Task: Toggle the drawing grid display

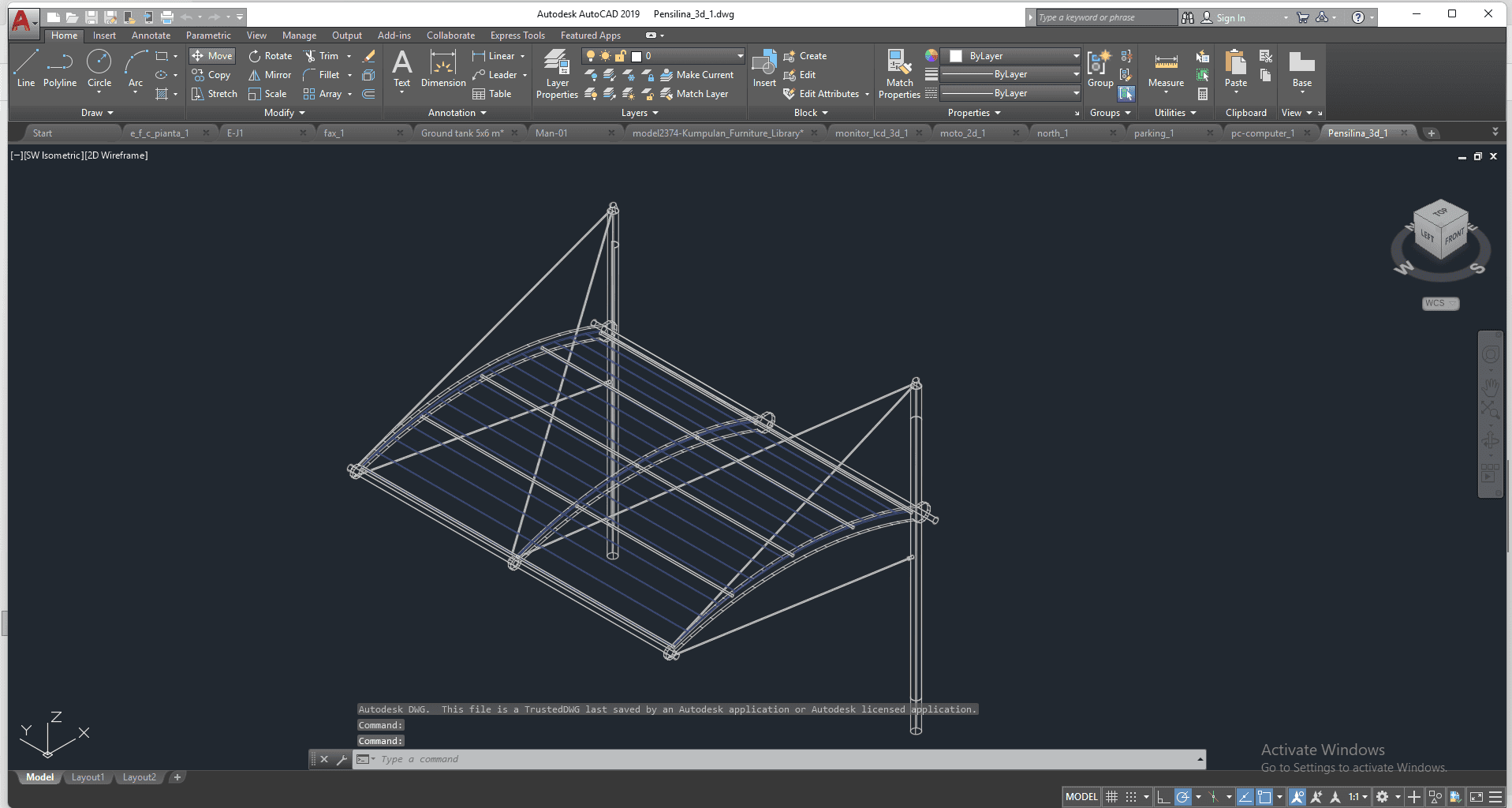Action: tap(1111, 797)
